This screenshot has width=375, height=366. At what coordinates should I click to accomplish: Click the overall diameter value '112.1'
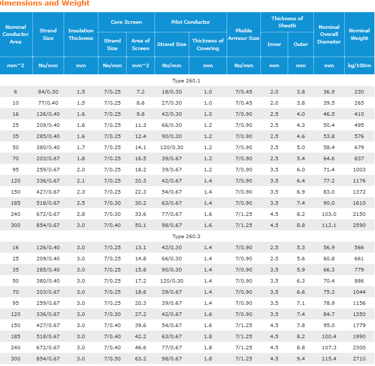coord(329,225)
